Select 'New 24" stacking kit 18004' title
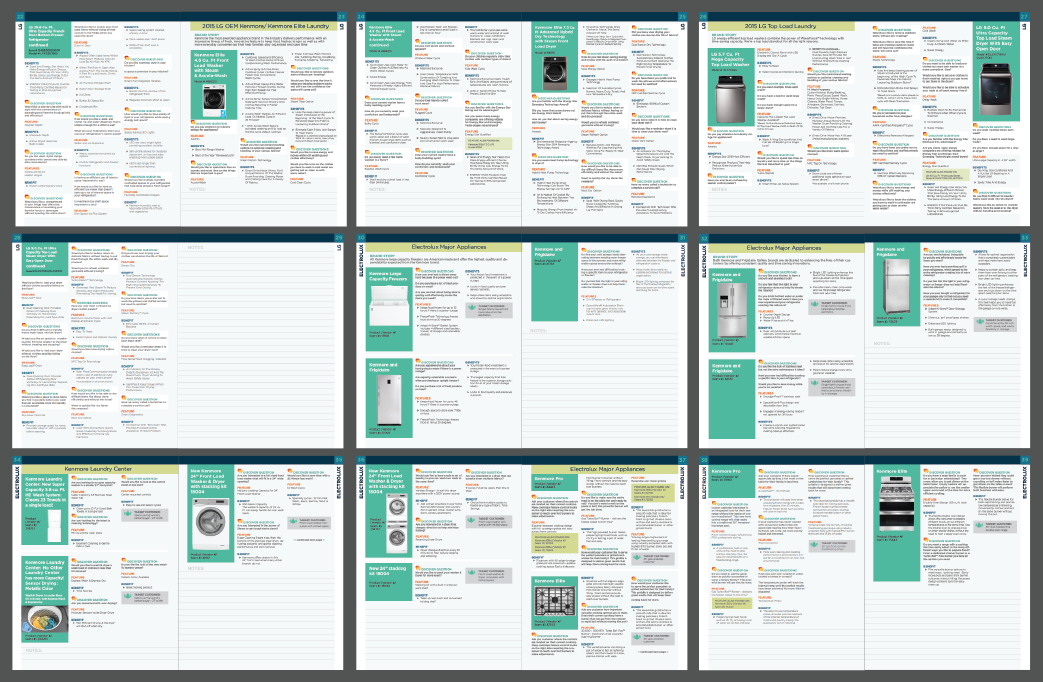This screenshot has height=682, width=1043. [x=387, y=570]
